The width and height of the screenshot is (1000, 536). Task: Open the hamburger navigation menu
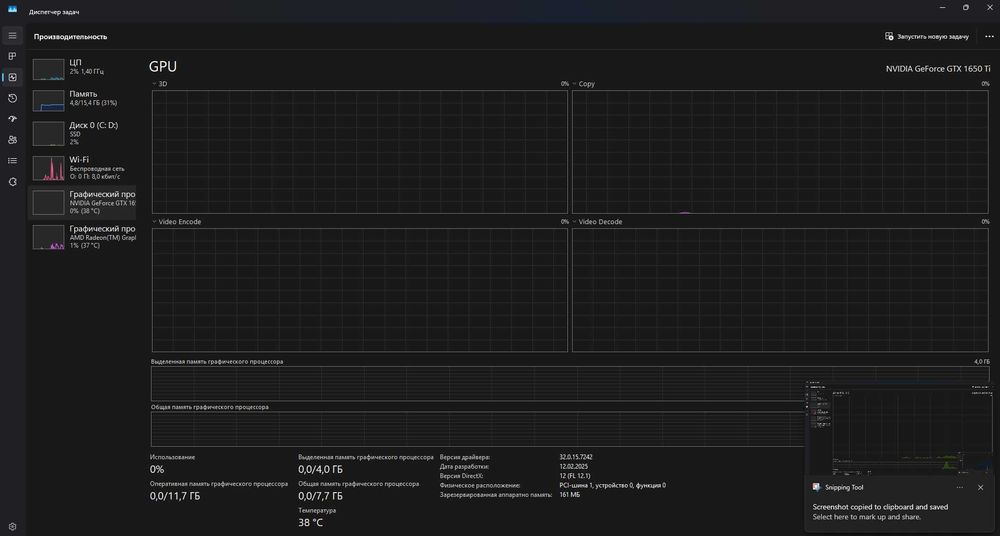click(x=12, y=36)
